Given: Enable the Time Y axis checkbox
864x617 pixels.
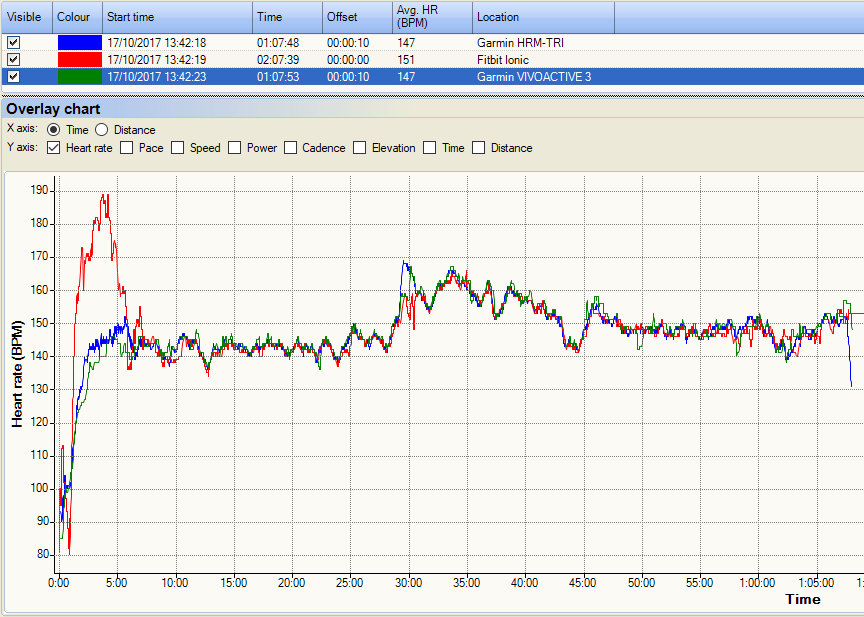Looking at the screenshot, I should pos(430,148).
